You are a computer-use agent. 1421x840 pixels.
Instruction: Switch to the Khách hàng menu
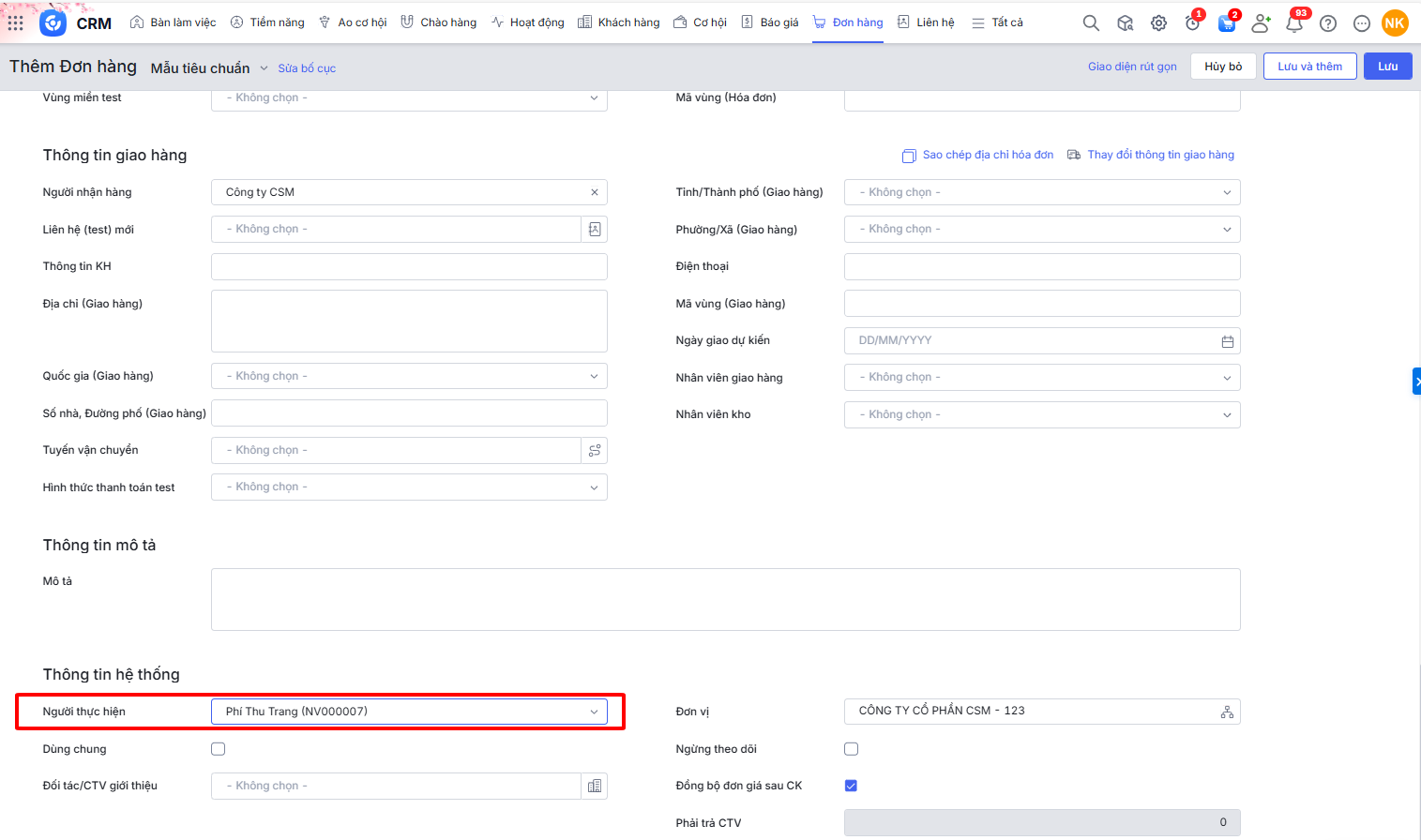pyautogui.click(x=619, y=22)
